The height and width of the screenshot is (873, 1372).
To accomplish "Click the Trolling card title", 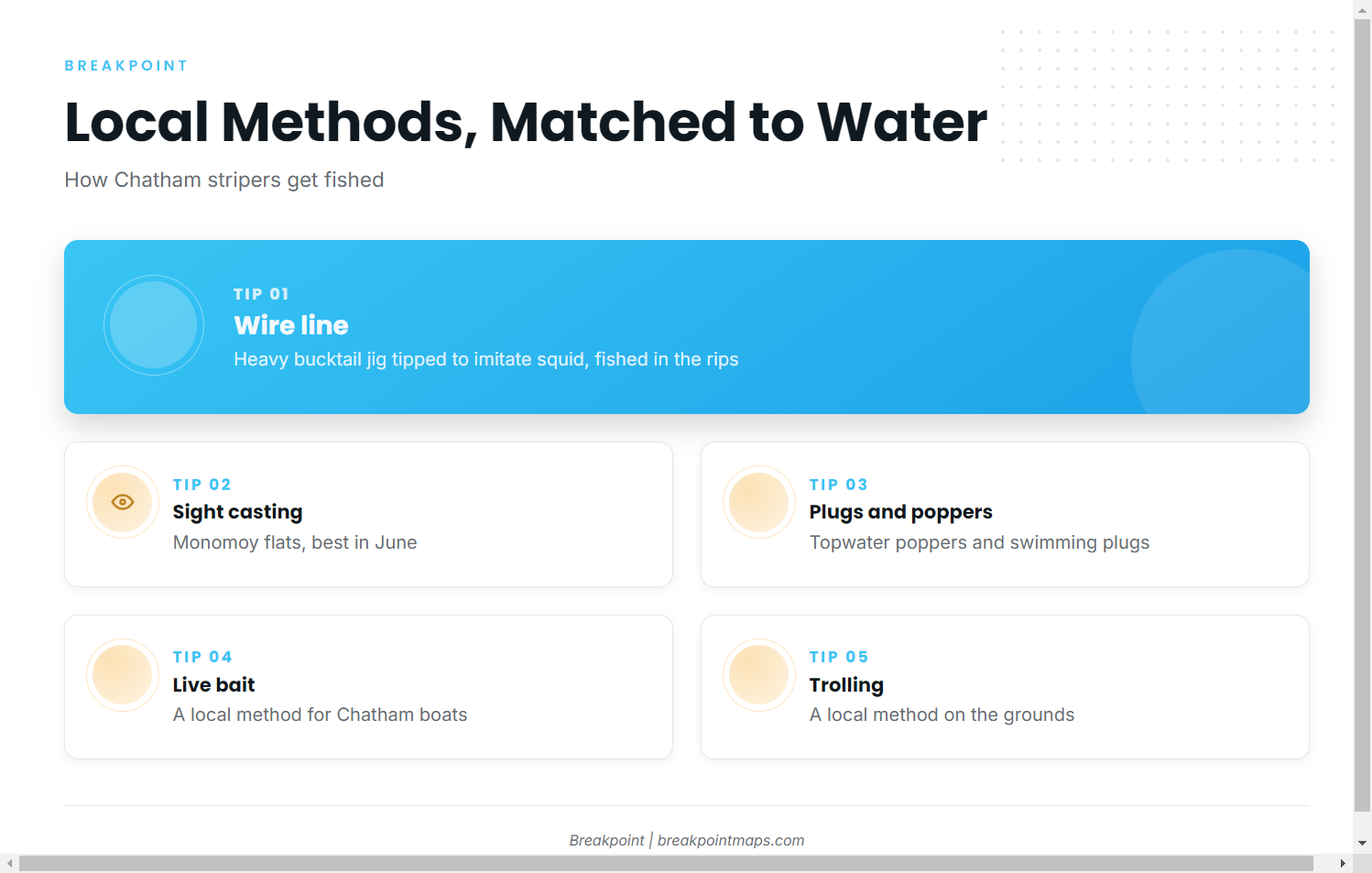I will (846, 685).
